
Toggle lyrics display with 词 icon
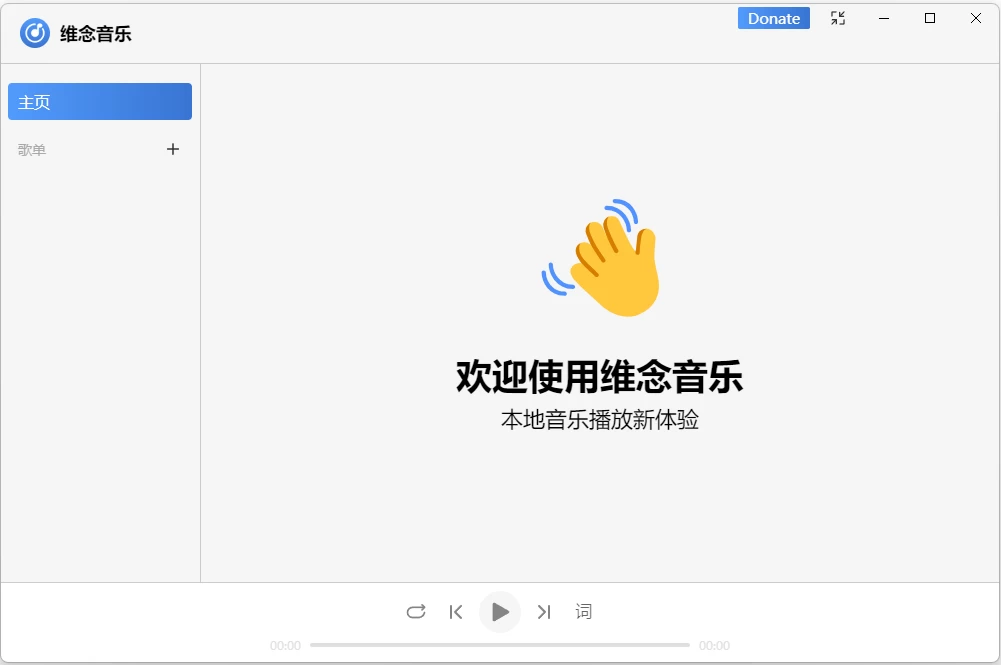[584, 612]
